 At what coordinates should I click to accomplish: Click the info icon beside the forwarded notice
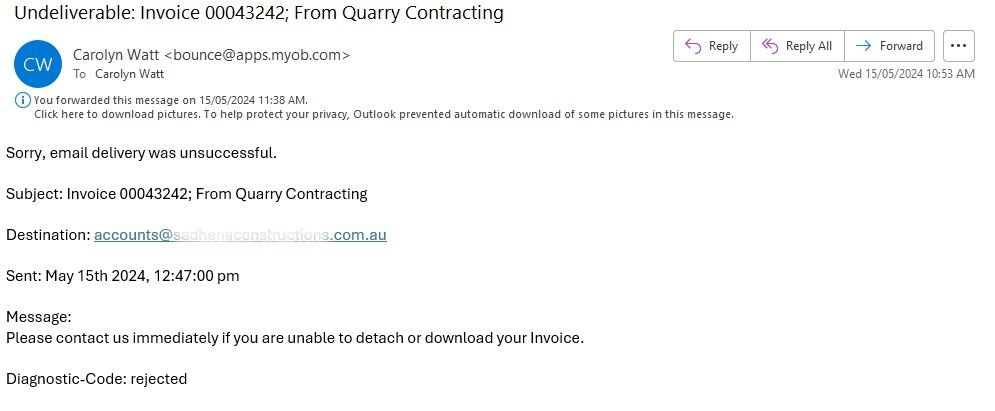click(23, 100)
